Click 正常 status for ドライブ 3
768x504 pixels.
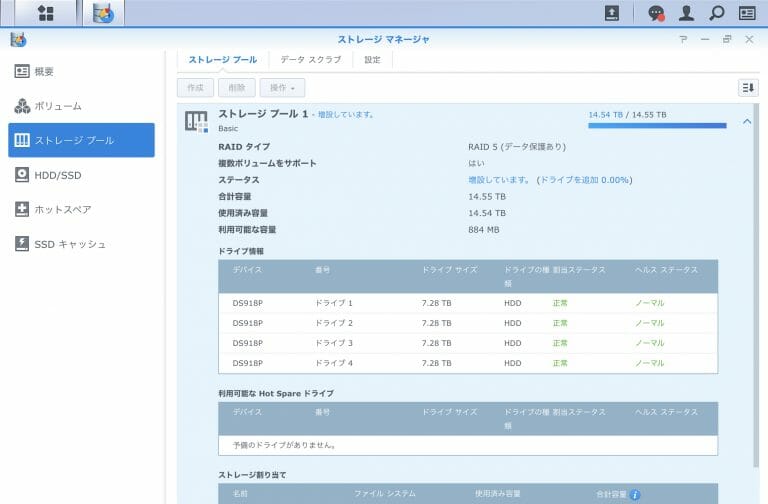click(x=560, y=343)
